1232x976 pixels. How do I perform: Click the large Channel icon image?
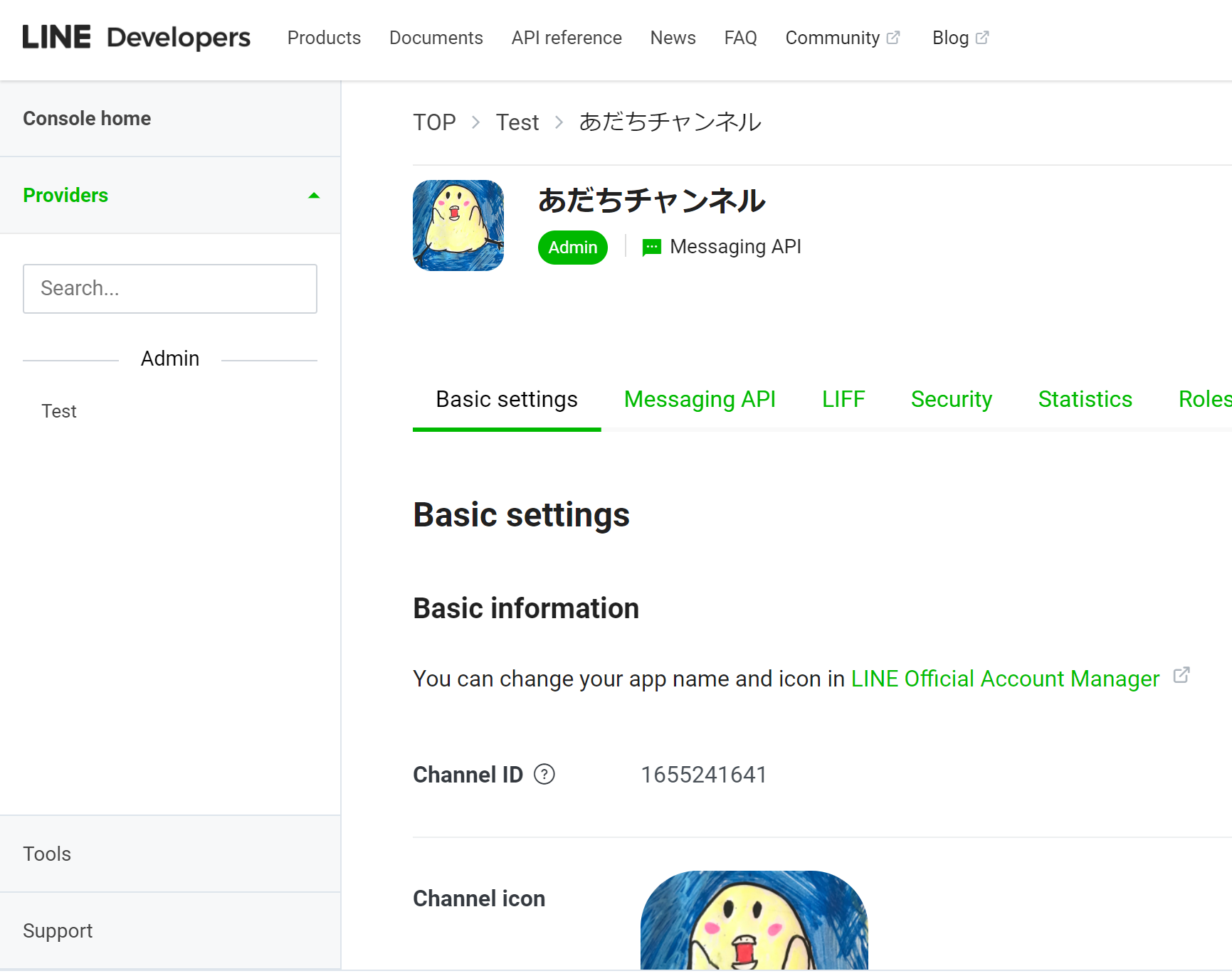click(754, 920)
